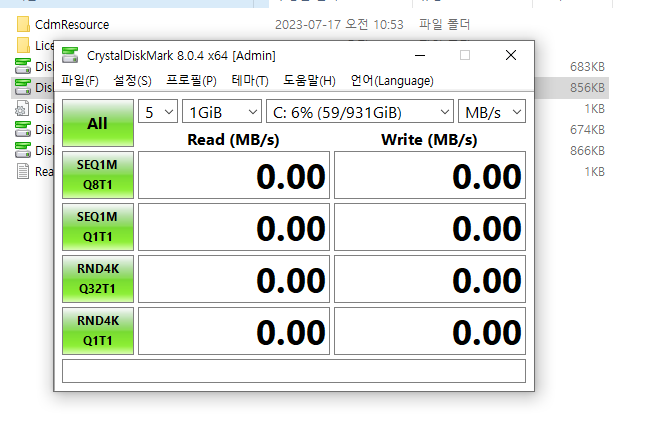Screen dimensions: 645x439
Task: Click the SEQ1M Q8T1 write result 0.00
Action: tap(430, 175)
